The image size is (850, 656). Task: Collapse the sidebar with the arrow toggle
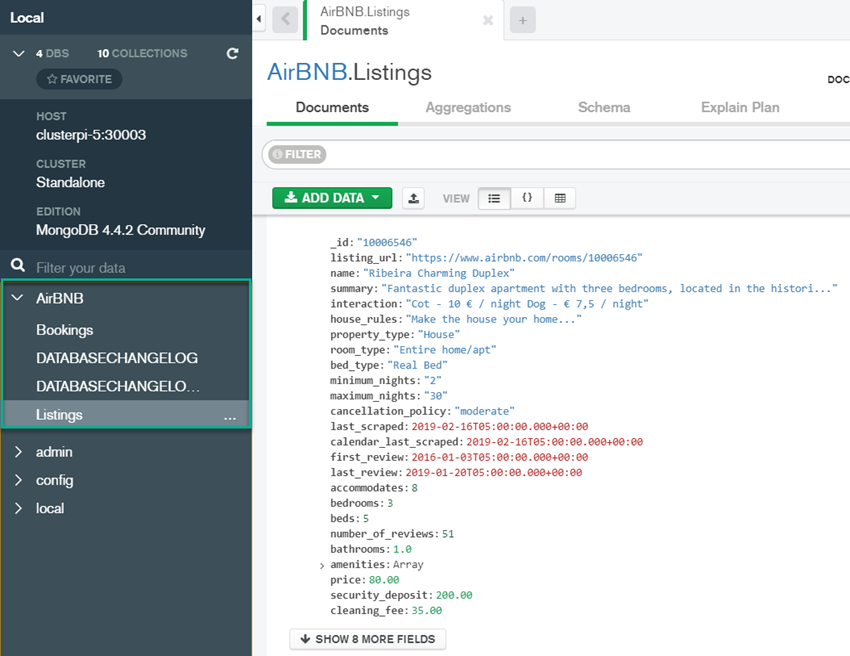coord(259,19)
